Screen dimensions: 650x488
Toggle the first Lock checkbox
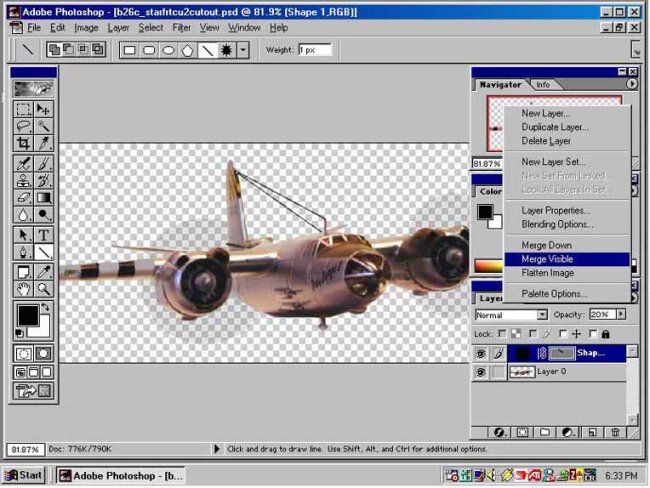[x=504, y=333]
